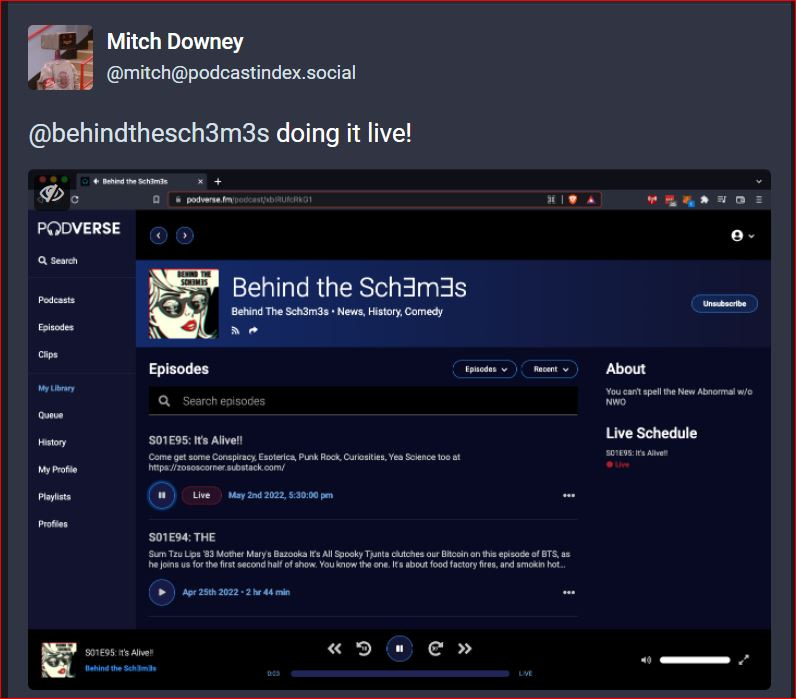Screen dimensions: 796x699
Task: Open a new browser tab with plus
Action: click(x=218, y=182)
